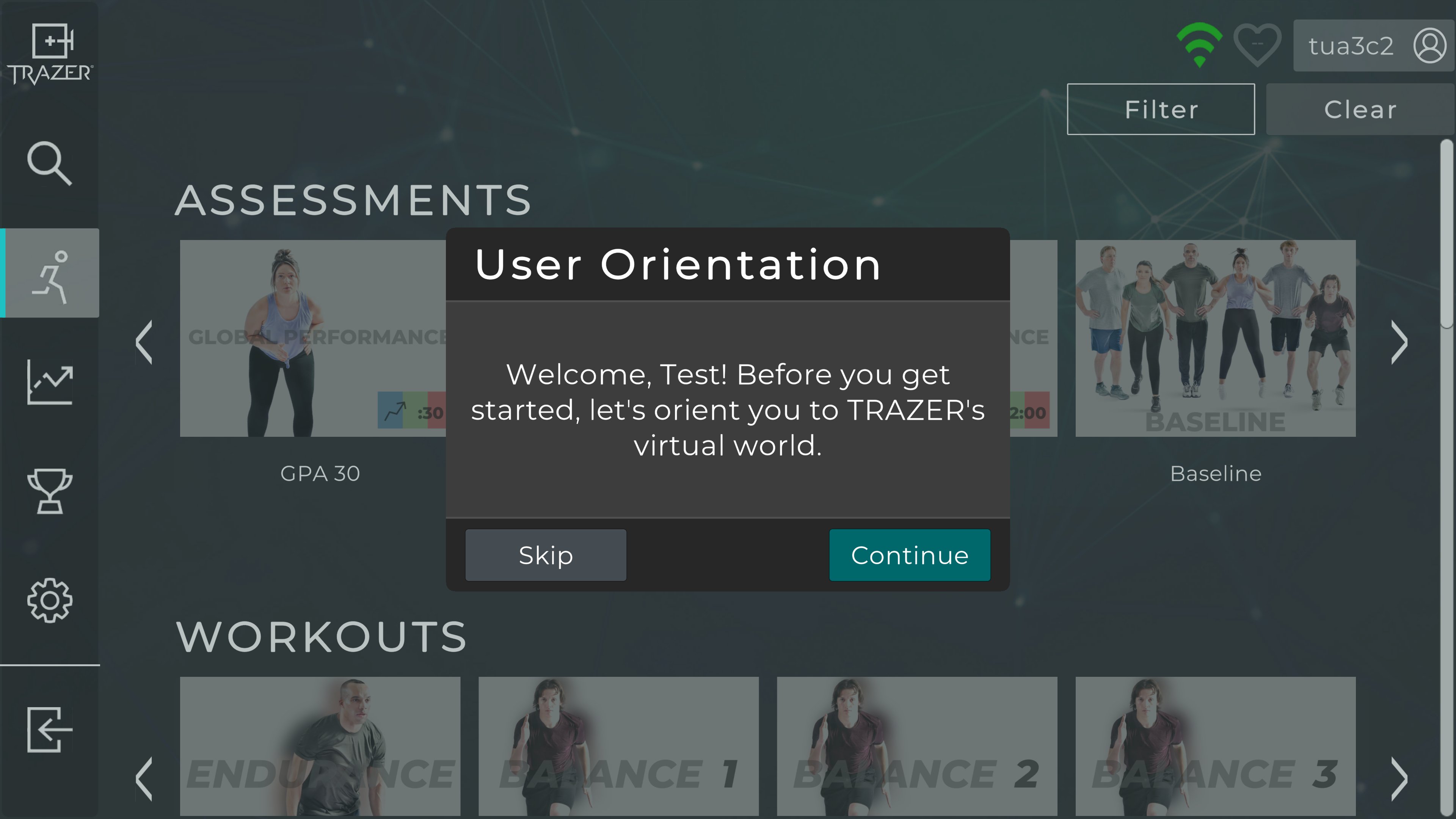Open the line chart reports icon
Image resolution: width=1456 pixels, height=819 pixels.
(50, 382)
